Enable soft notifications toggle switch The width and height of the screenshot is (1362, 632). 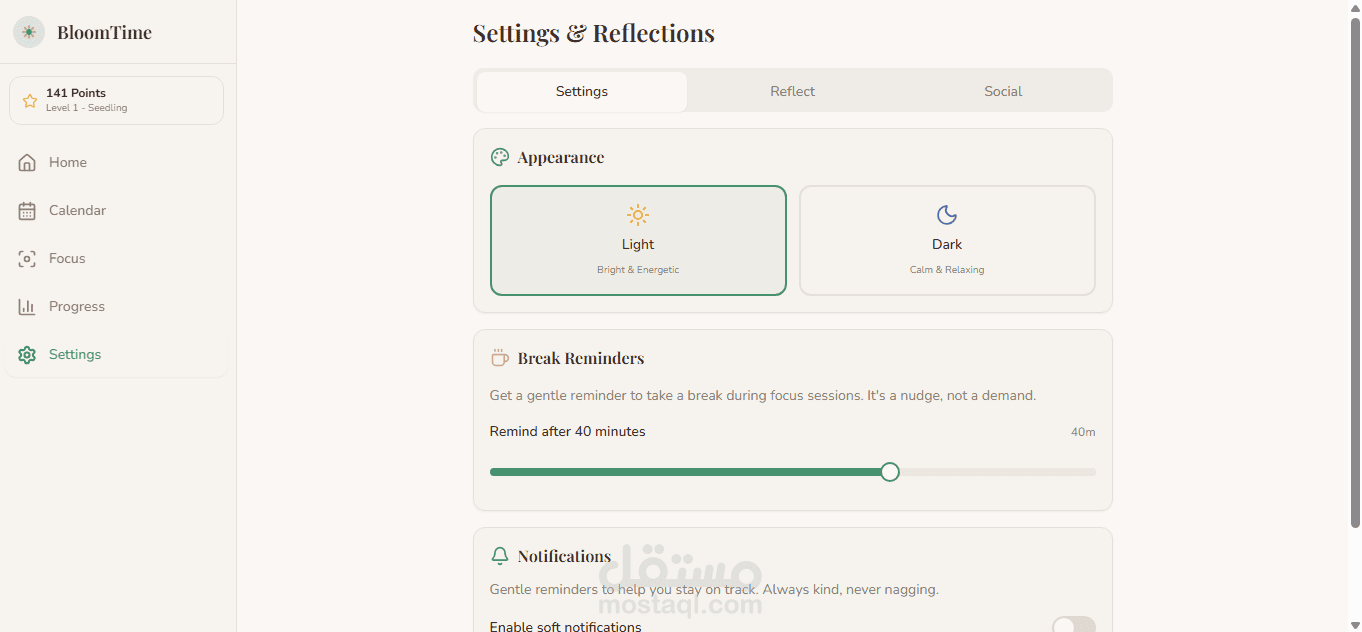pos(1073,626)
